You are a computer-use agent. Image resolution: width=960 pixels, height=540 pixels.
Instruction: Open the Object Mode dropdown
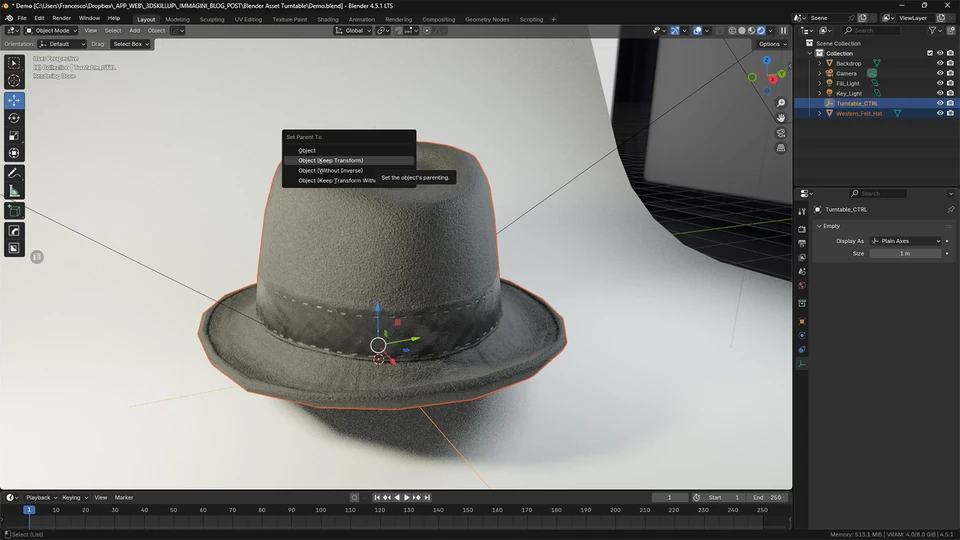click(x=51, y=30)
